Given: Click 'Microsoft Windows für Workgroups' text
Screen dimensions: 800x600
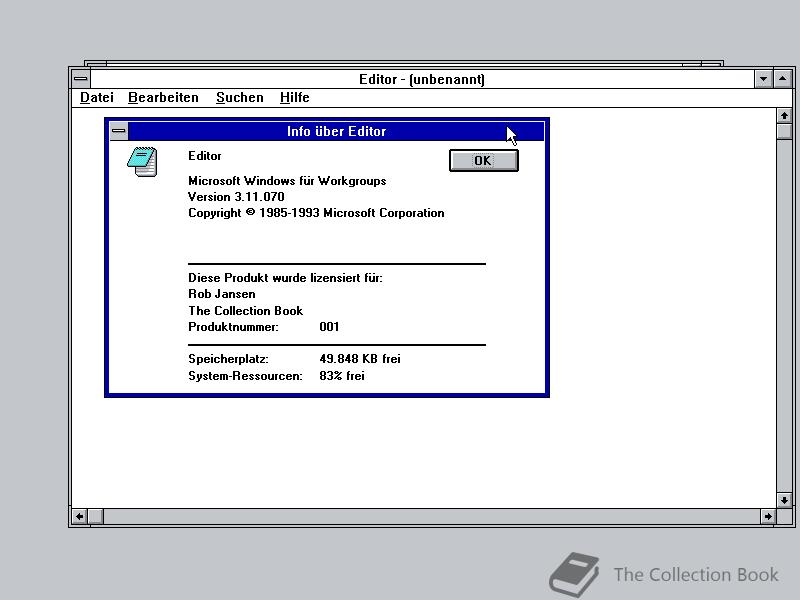Looking at the screenshot, I should 287,181.
